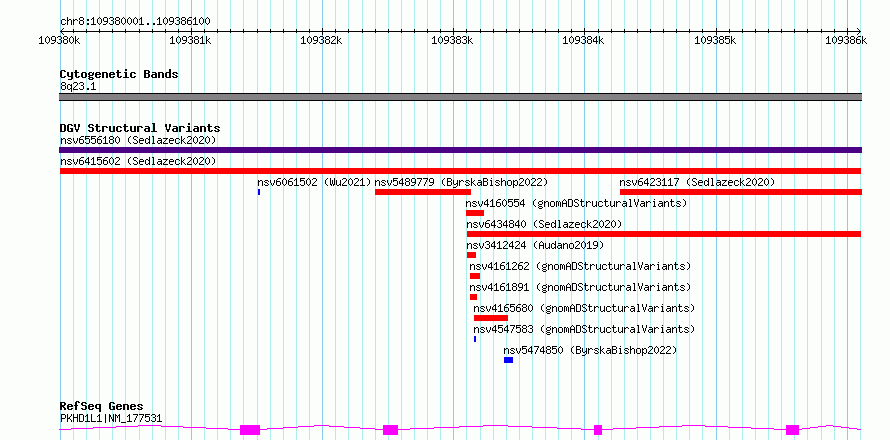890x440 pixels.
Task: Click the 109385k ruler tick label
Action: (x=715, y=40)
